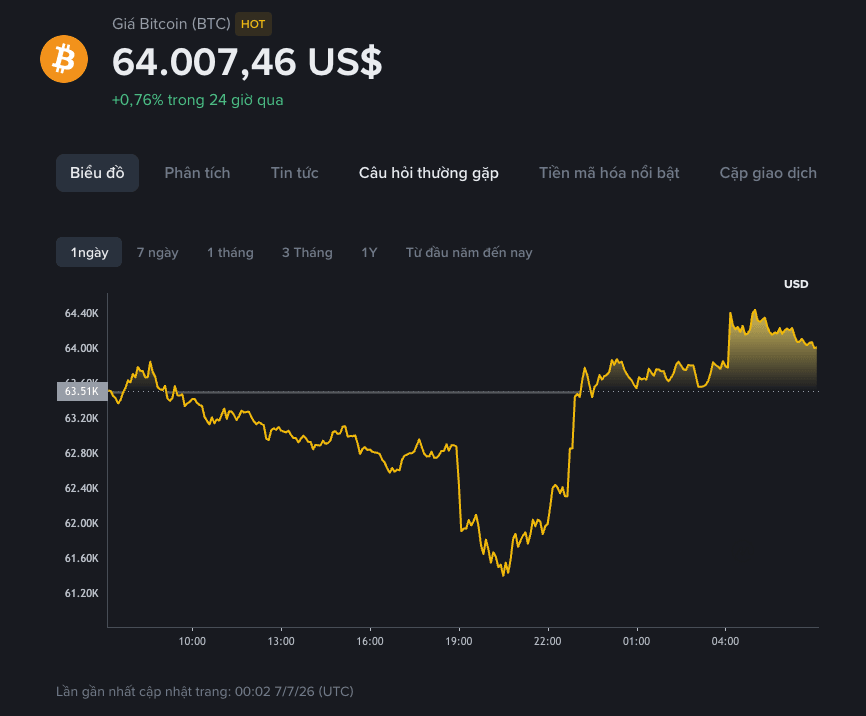Image resolution: width=866 pixels, height=716 pixels.
Task: Click the 19:00 label on time axis
Action: coord(458,641)
